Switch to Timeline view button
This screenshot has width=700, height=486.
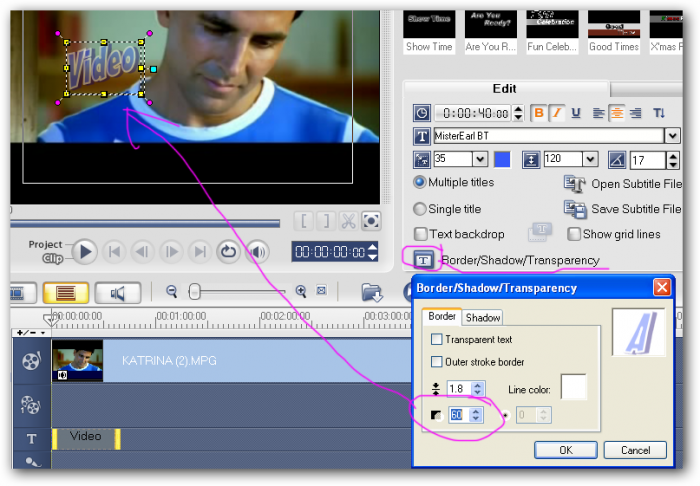(66, 293)
